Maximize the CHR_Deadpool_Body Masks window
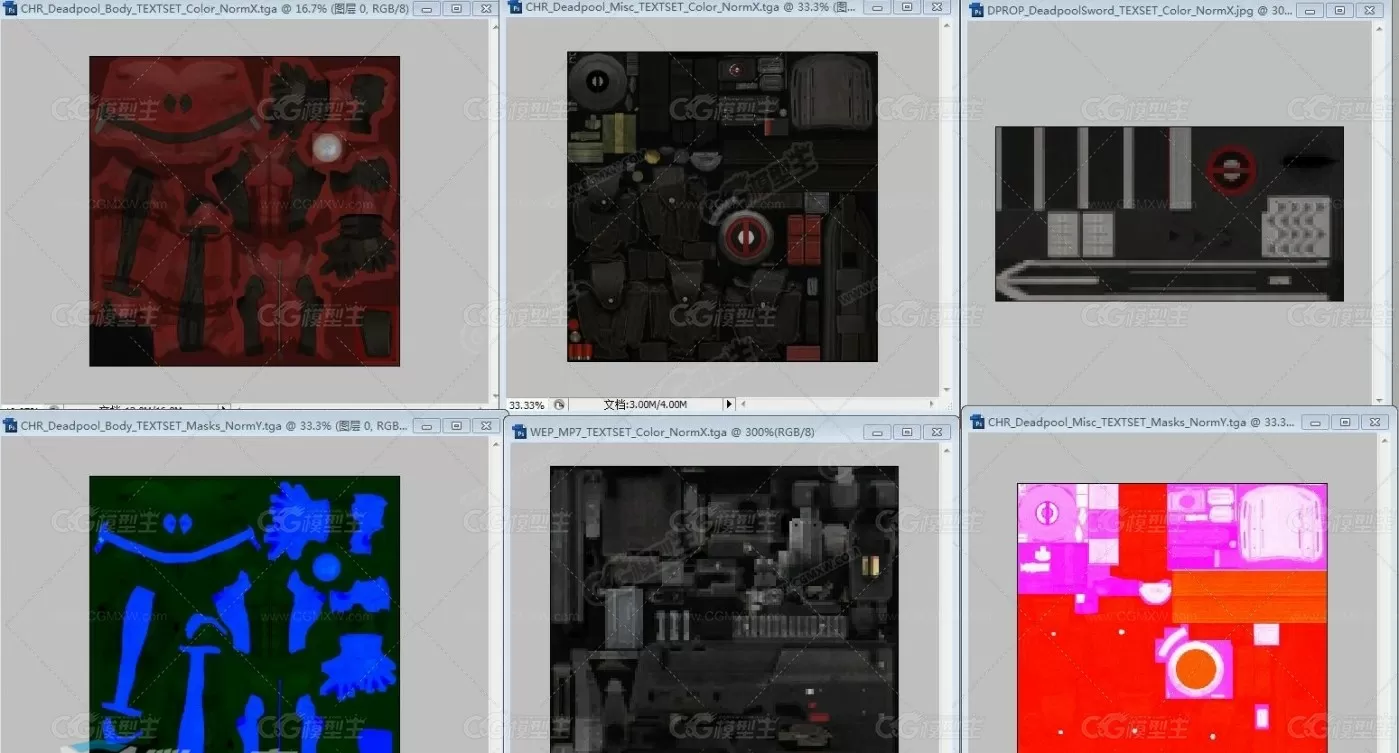 (457, 426)
